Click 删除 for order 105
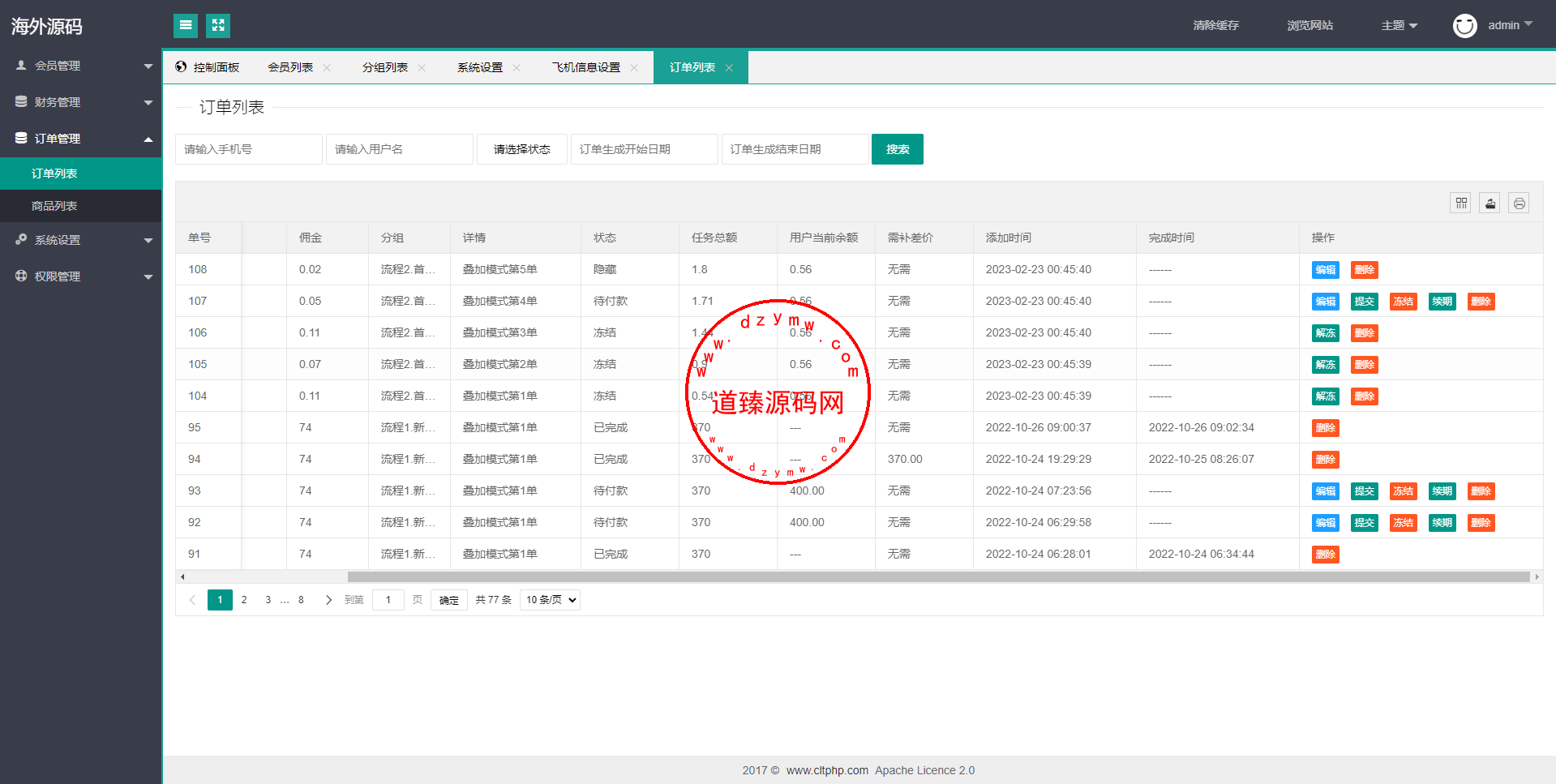The width and height of the screenshot is (1556, 784). click(1365, 365)
